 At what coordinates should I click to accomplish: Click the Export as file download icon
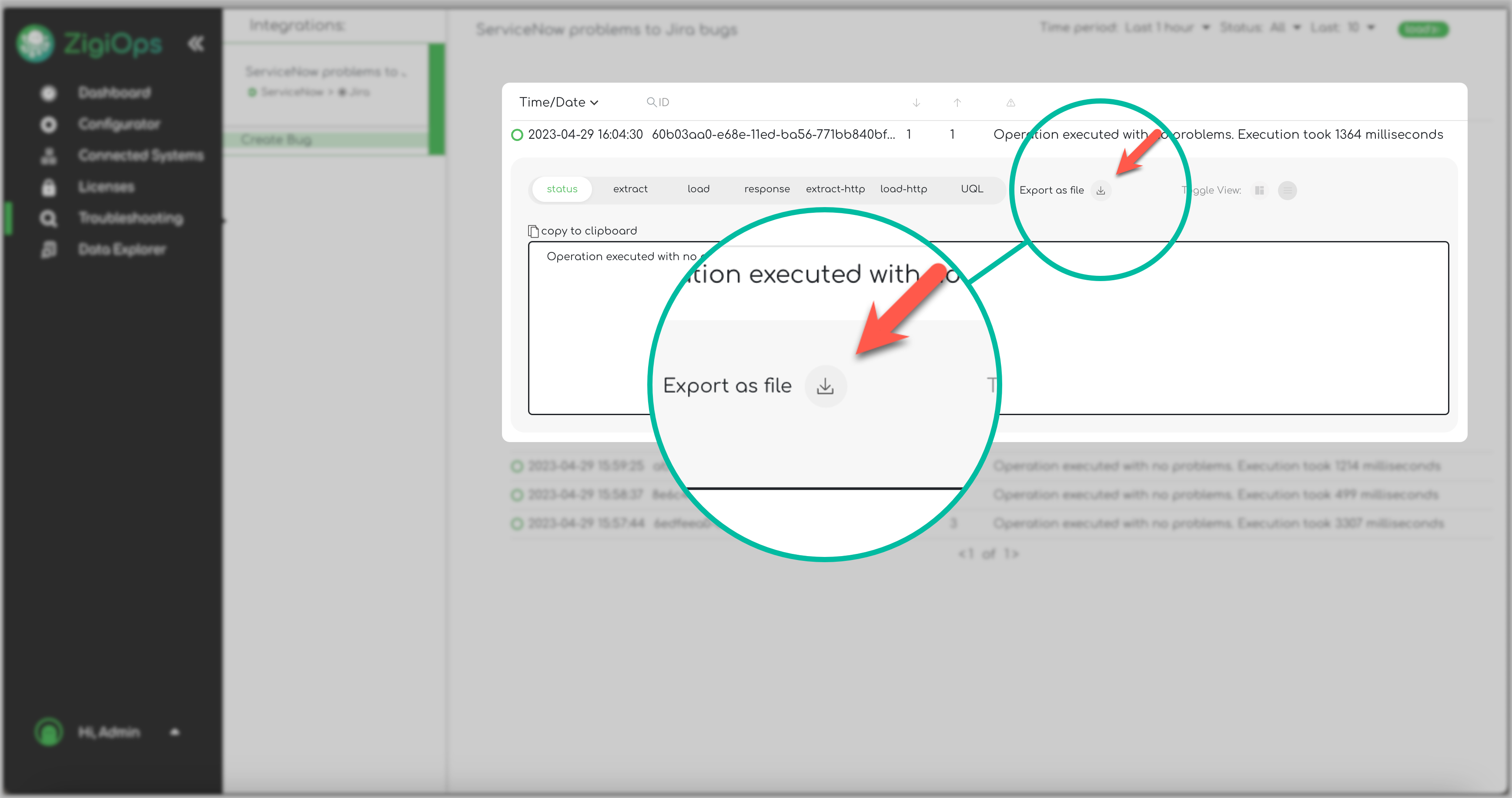click(x=1101, y=191)
